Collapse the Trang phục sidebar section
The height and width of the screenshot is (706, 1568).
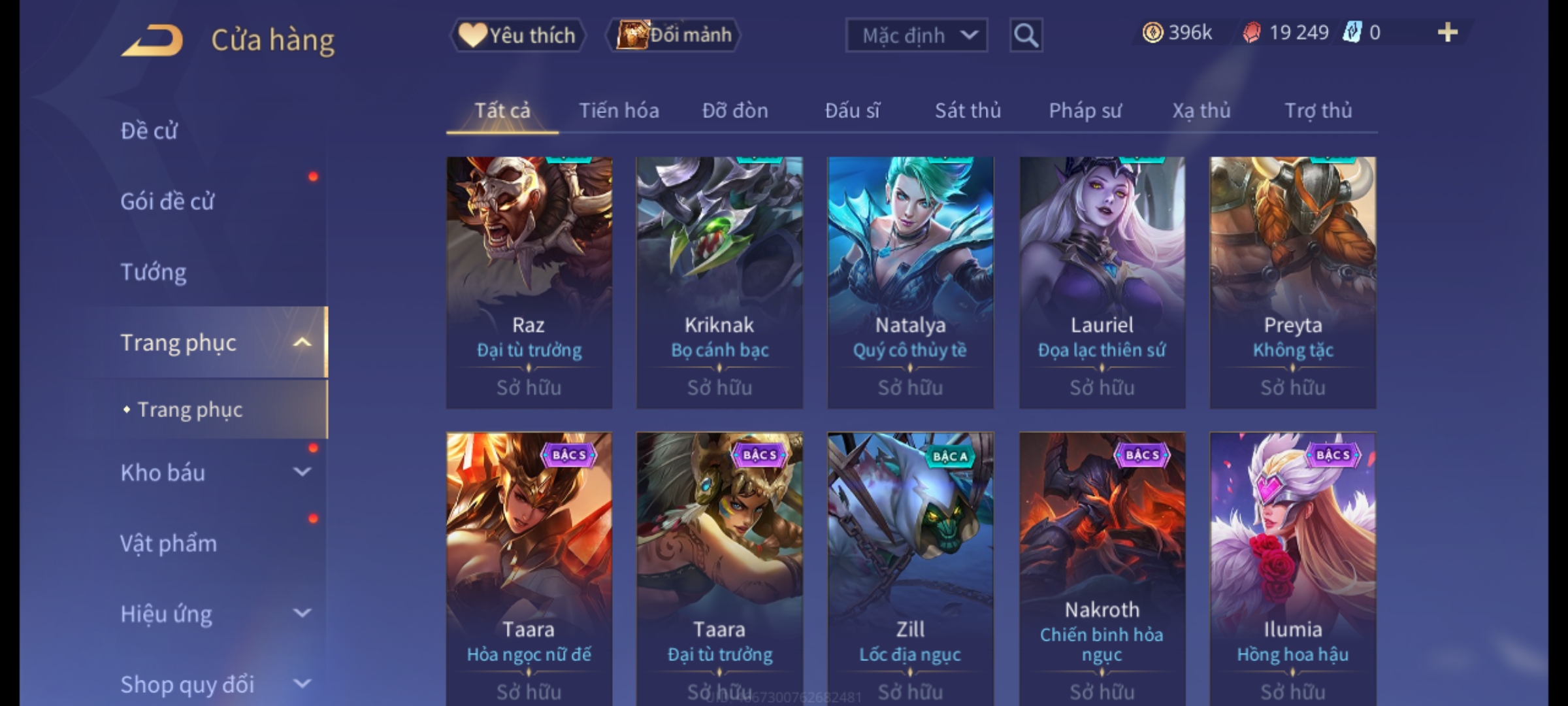click(302, 343)
